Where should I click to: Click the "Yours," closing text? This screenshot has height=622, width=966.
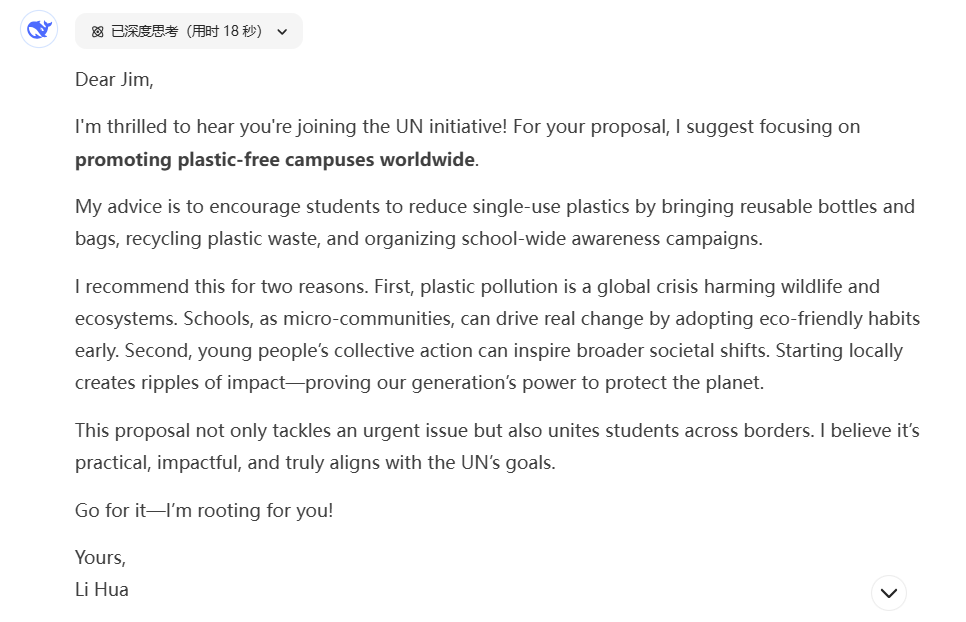click(x=100, y=557)
